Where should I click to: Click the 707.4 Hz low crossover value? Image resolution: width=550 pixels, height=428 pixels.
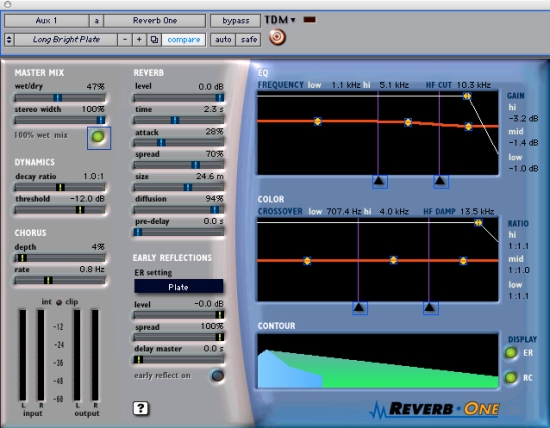pyautogui.click(x=344, y=212)
